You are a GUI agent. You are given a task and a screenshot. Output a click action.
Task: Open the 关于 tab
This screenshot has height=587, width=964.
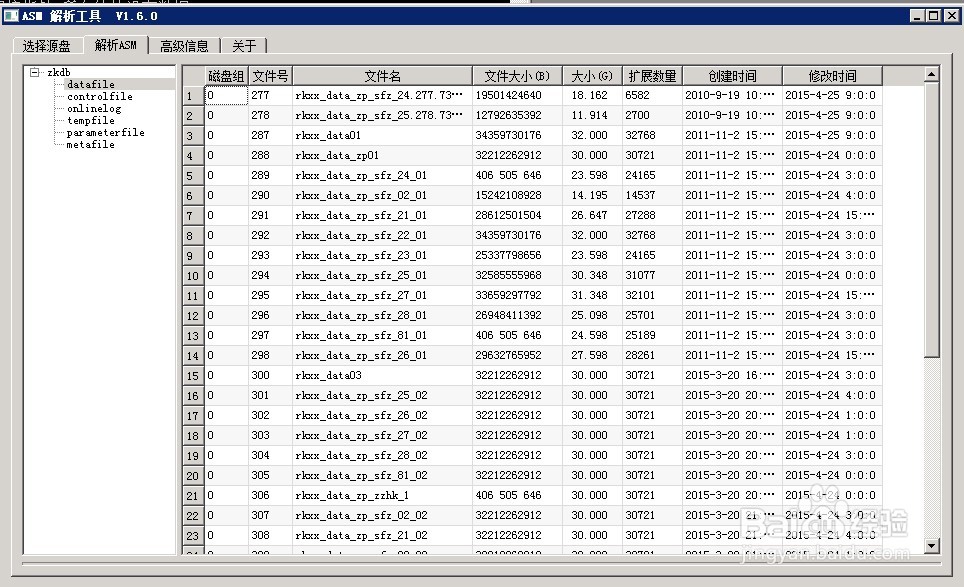(244, 46)
